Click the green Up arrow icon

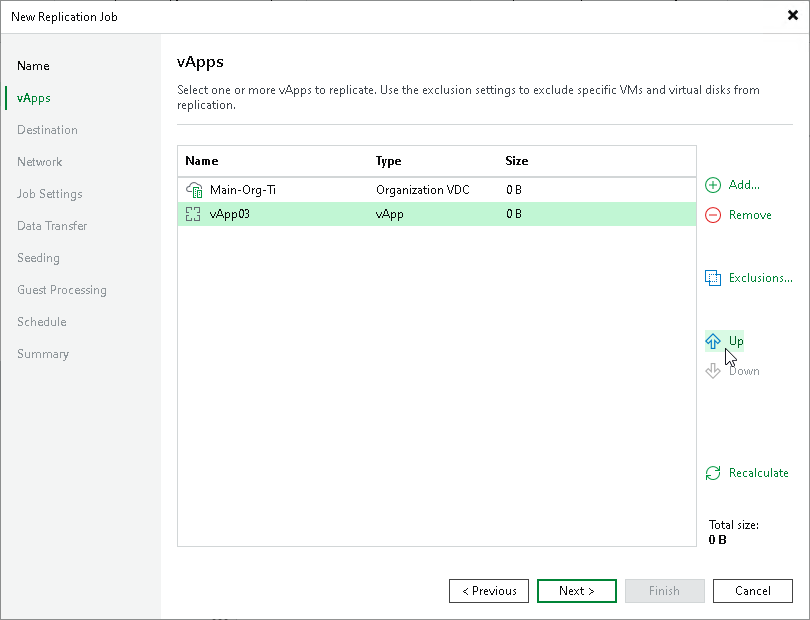[x=713, y=341]
